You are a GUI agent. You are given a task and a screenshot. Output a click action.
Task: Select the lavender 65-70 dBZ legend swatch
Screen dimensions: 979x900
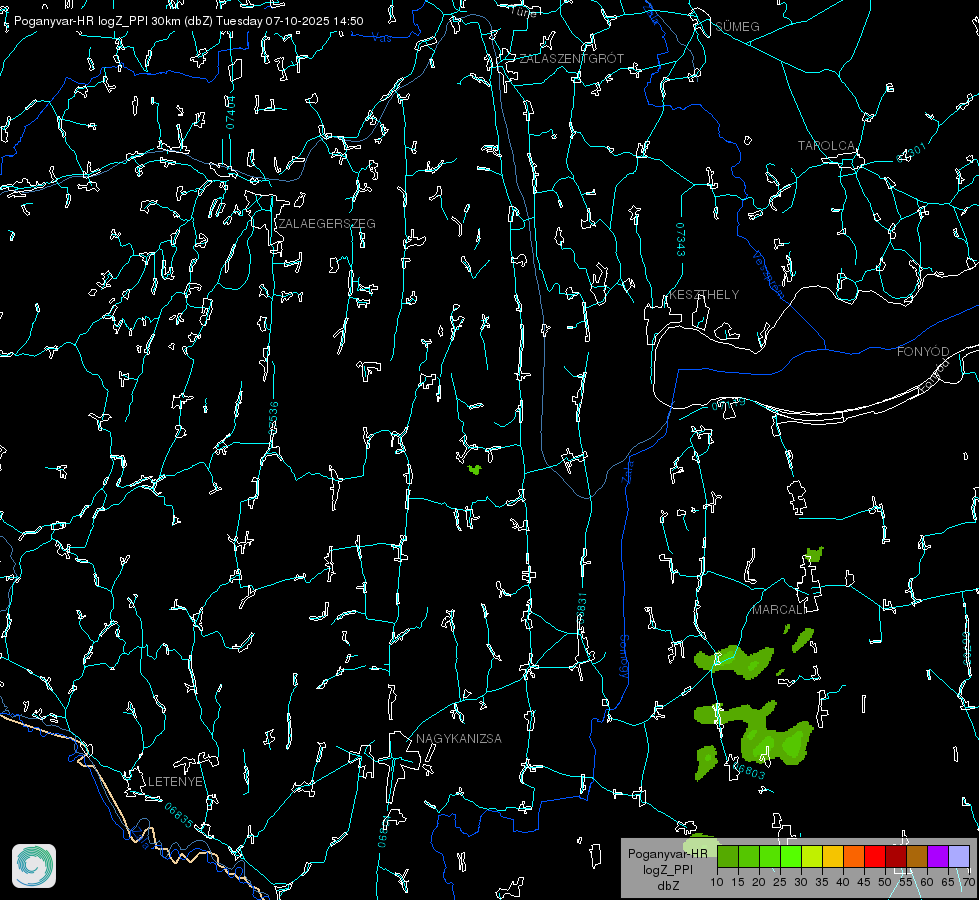[958, 856]
